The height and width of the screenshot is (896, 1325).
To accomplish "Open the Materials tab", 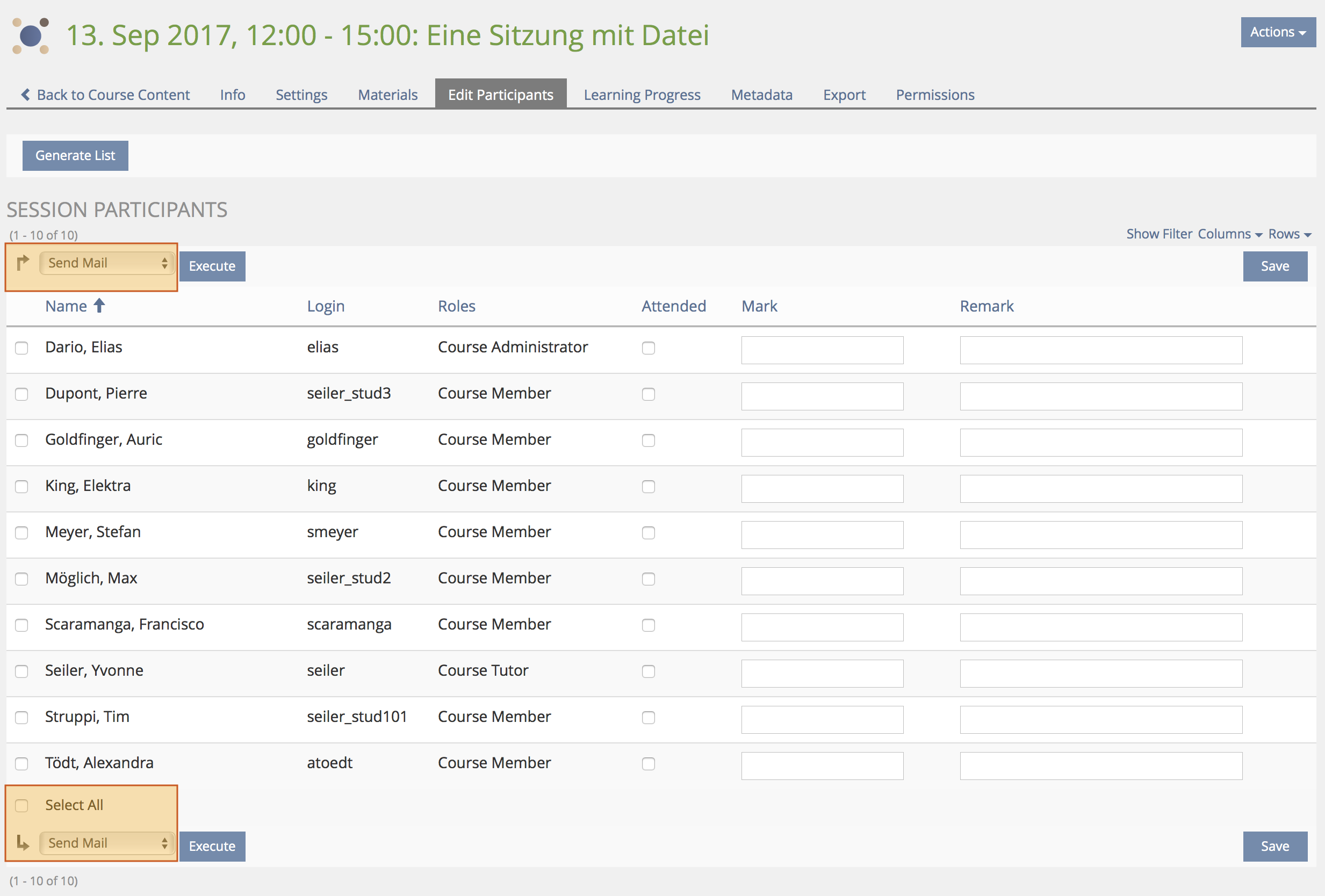I will coord(388,95).
